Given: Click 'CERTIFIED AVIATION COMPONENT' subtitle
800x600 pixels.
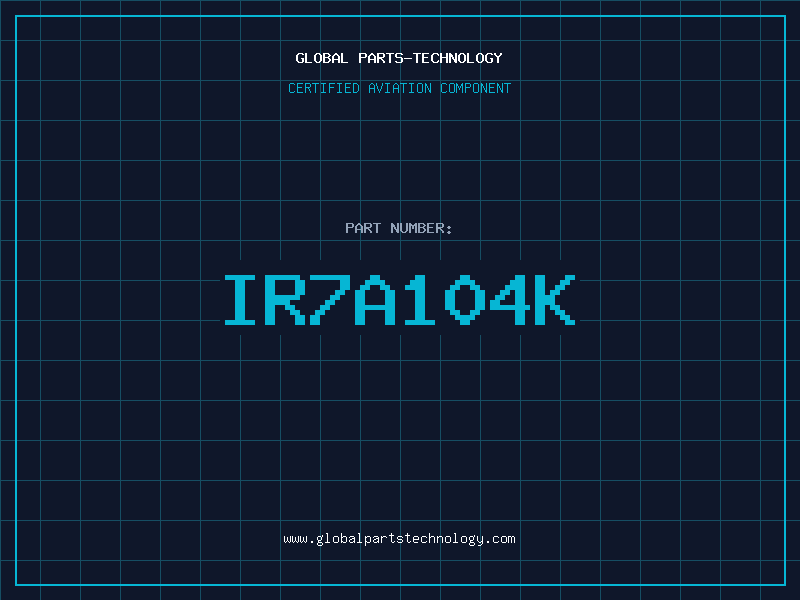Looking at the screenshot, I should tap(399, 88).
